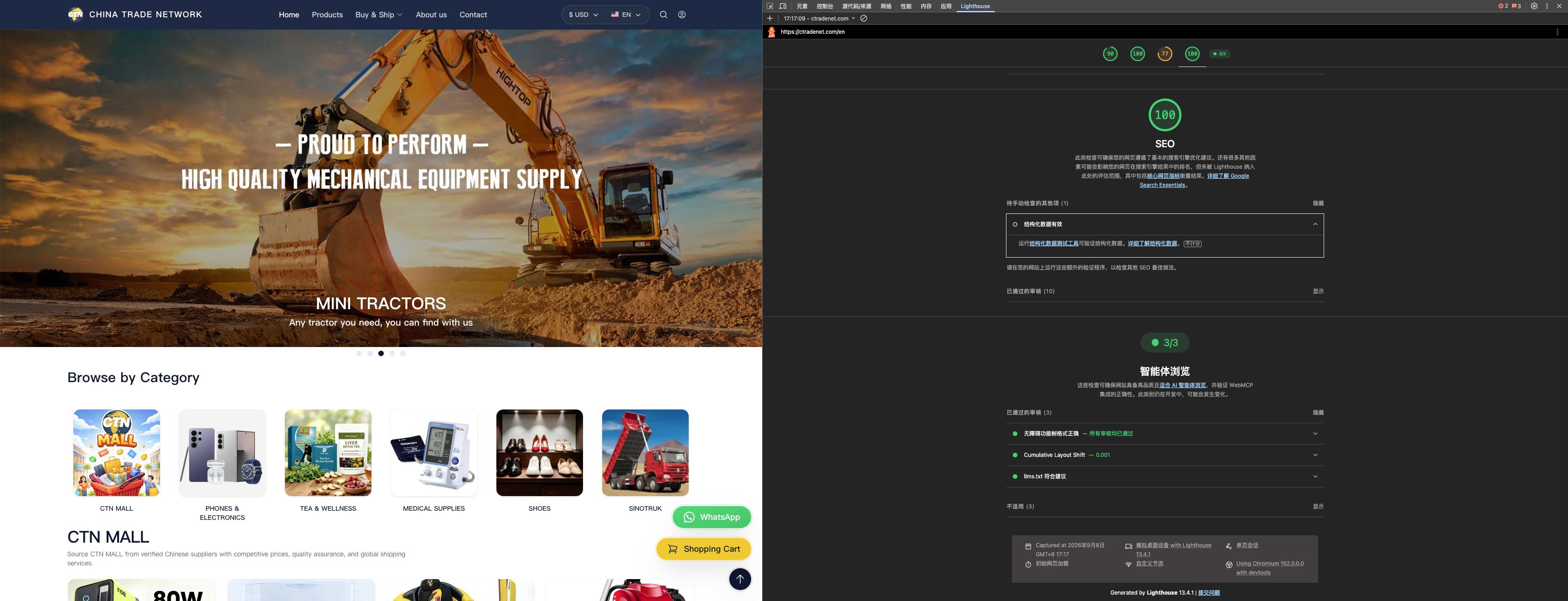Jump to the orange 77 score gauge
1568x601 pixels.
point(1165,54)
